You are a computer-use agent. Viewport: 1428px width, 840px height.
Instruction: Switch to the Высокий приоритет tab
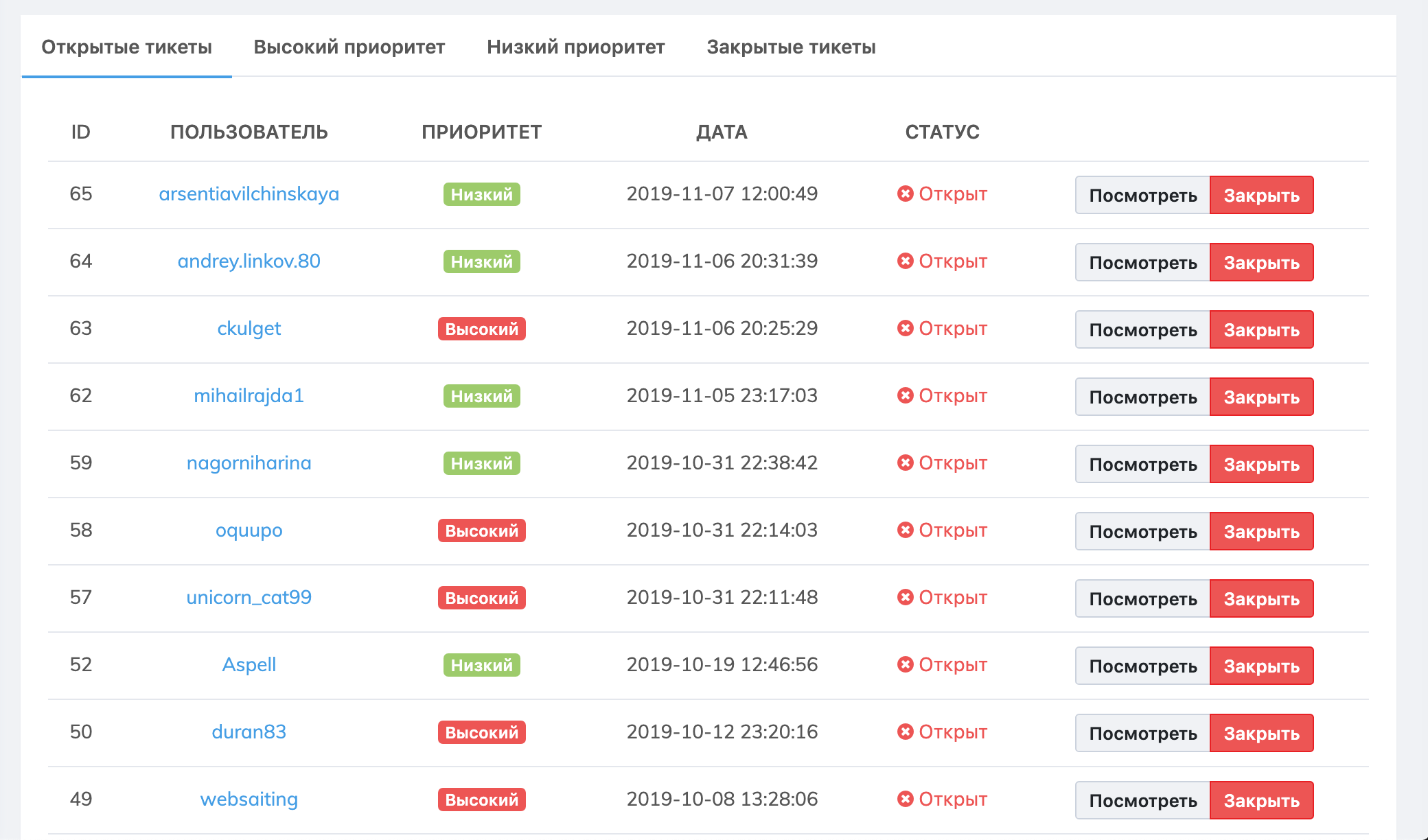(x=349, y=47)
